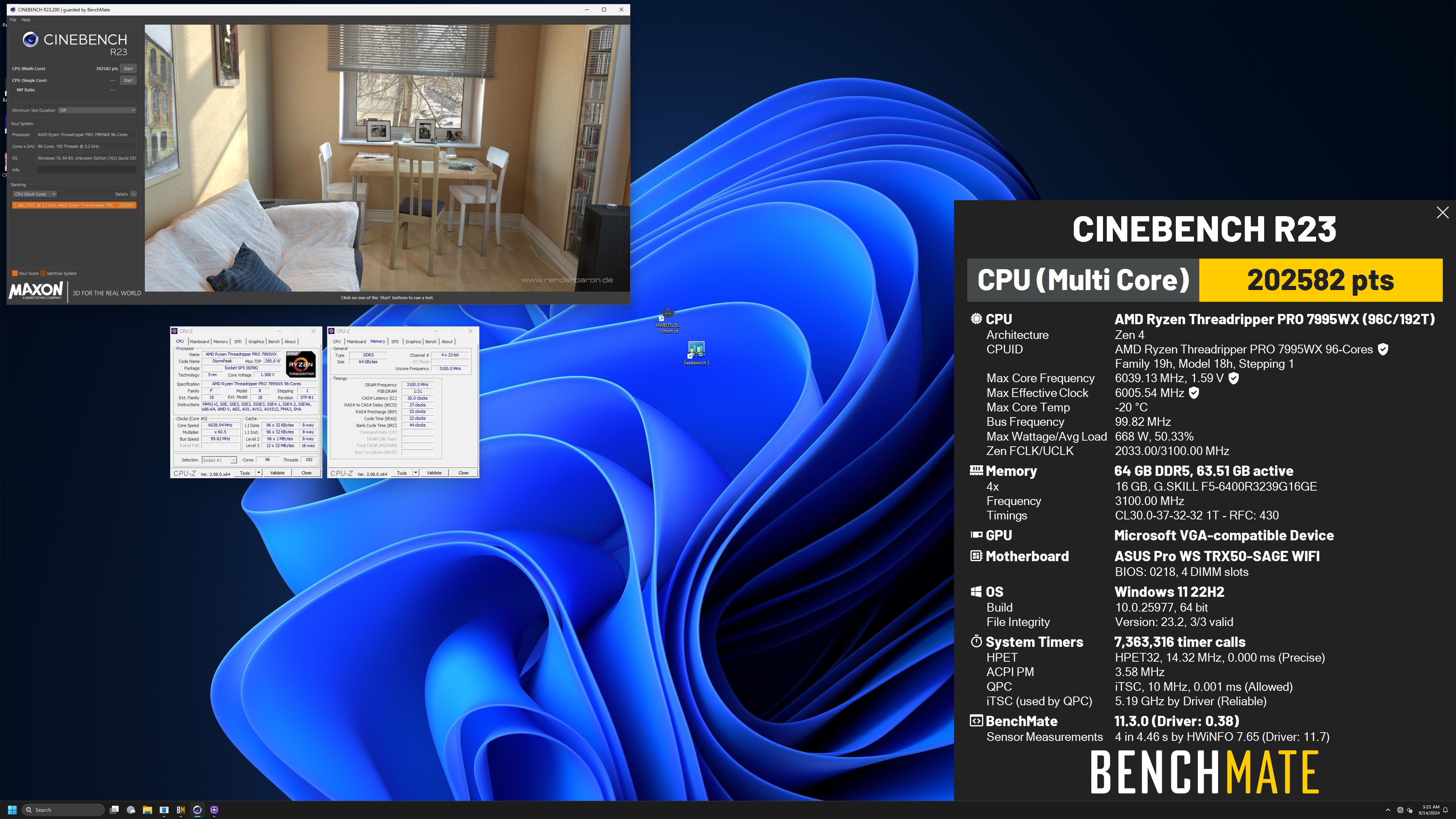The image size is (1456, 819).
Task: Open Graphics tab in right CPU-Z window
Action: (x=413, y=341)
